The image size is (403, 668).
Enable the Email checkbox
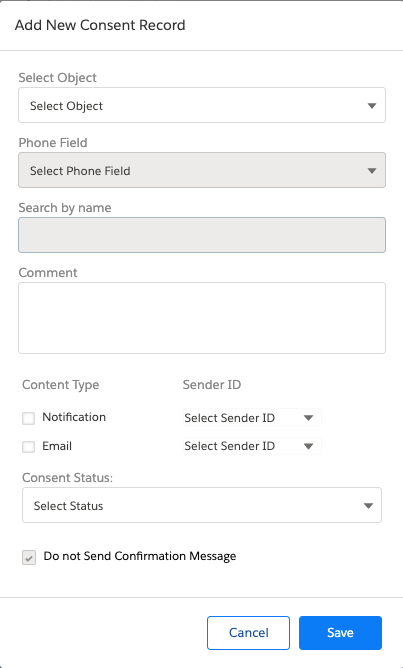point(29,447)
